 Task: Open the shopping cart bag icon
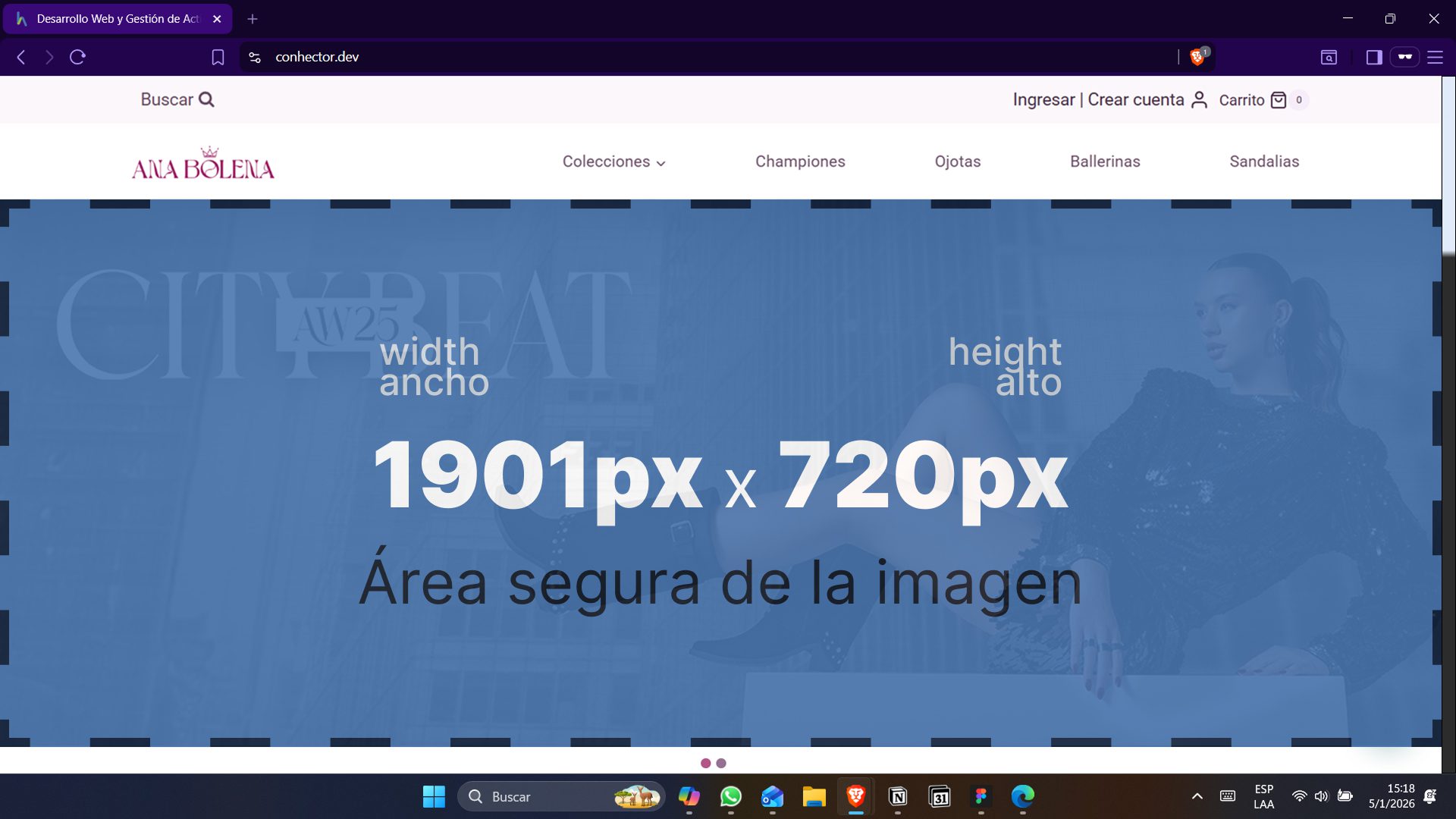[x=1279, y=100]
